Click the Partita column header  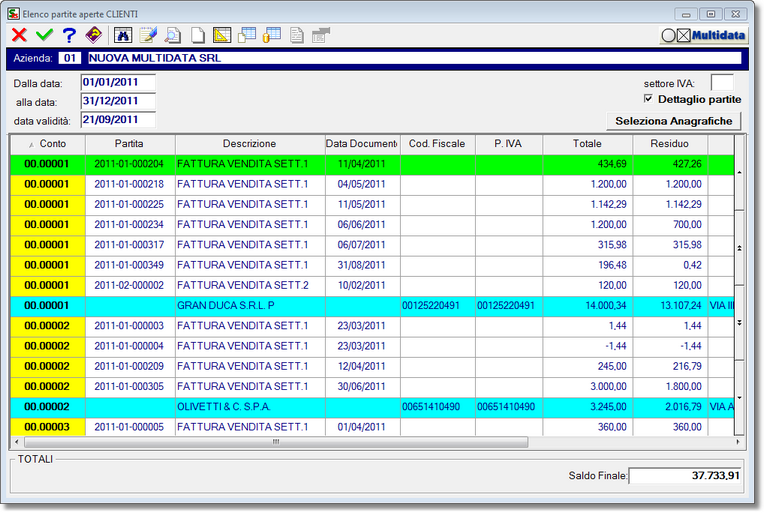point(130,144)
